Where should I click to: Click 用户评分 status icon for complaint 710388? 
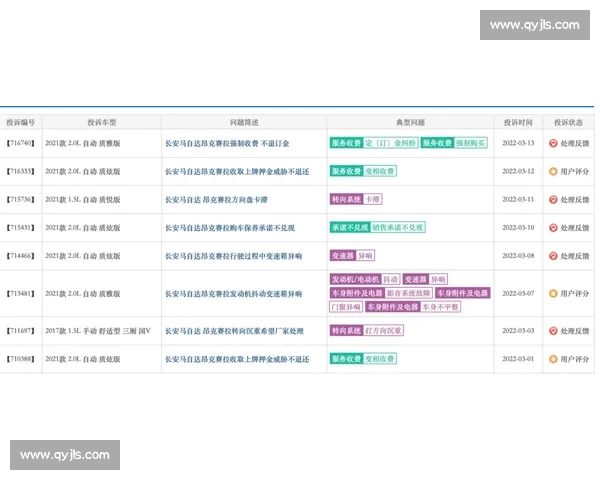[x=553, y=358]
